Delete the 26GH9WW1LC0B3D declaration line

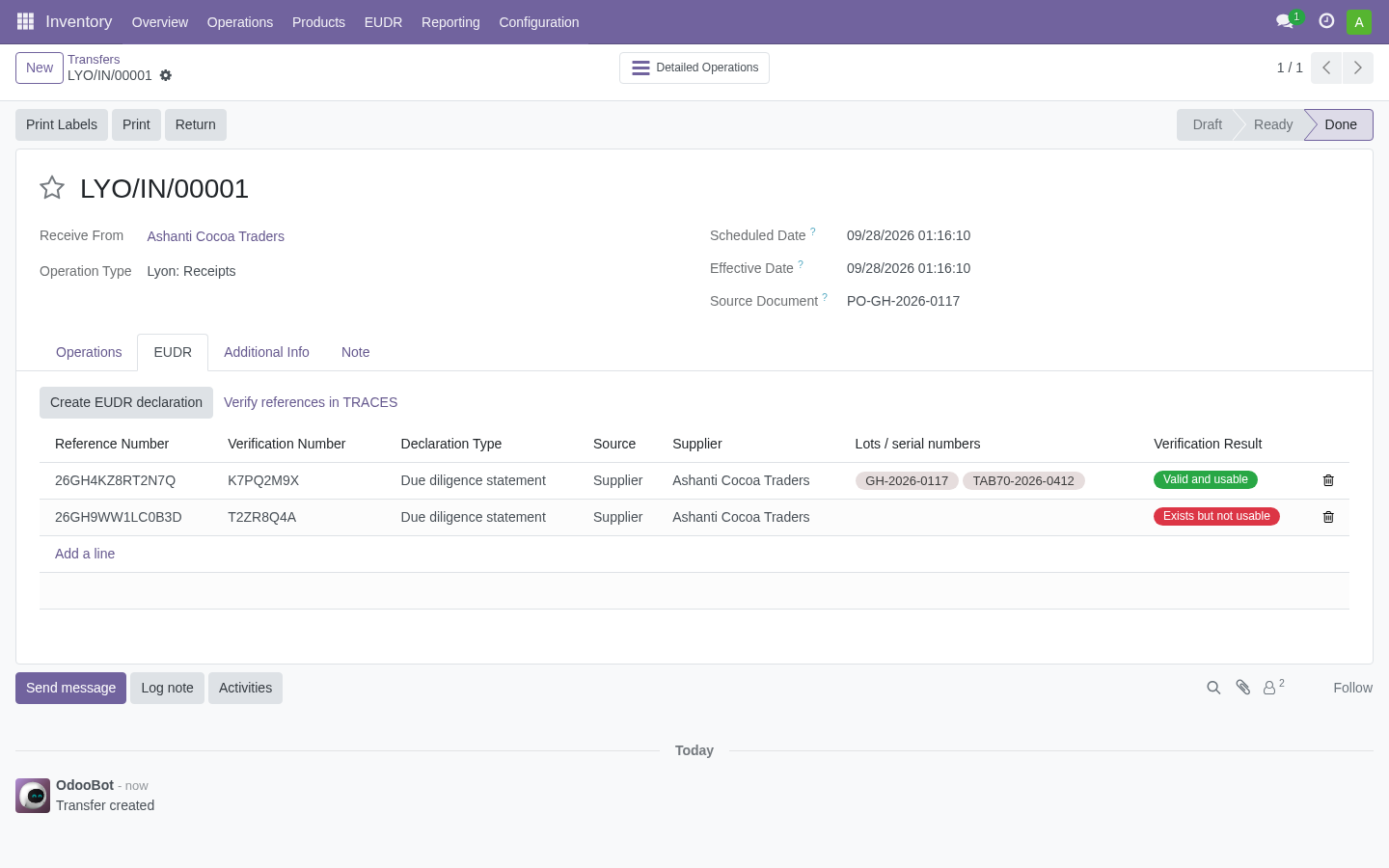click(1328, 517)
